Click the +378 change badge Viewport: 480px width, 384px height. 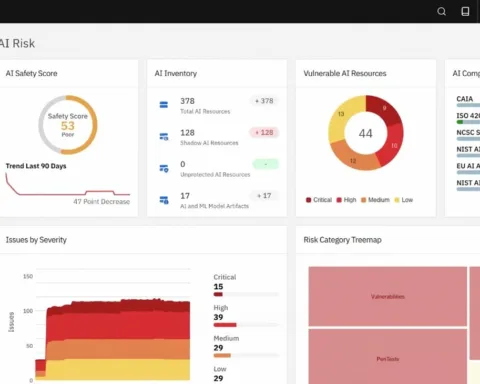click(264, 101)
